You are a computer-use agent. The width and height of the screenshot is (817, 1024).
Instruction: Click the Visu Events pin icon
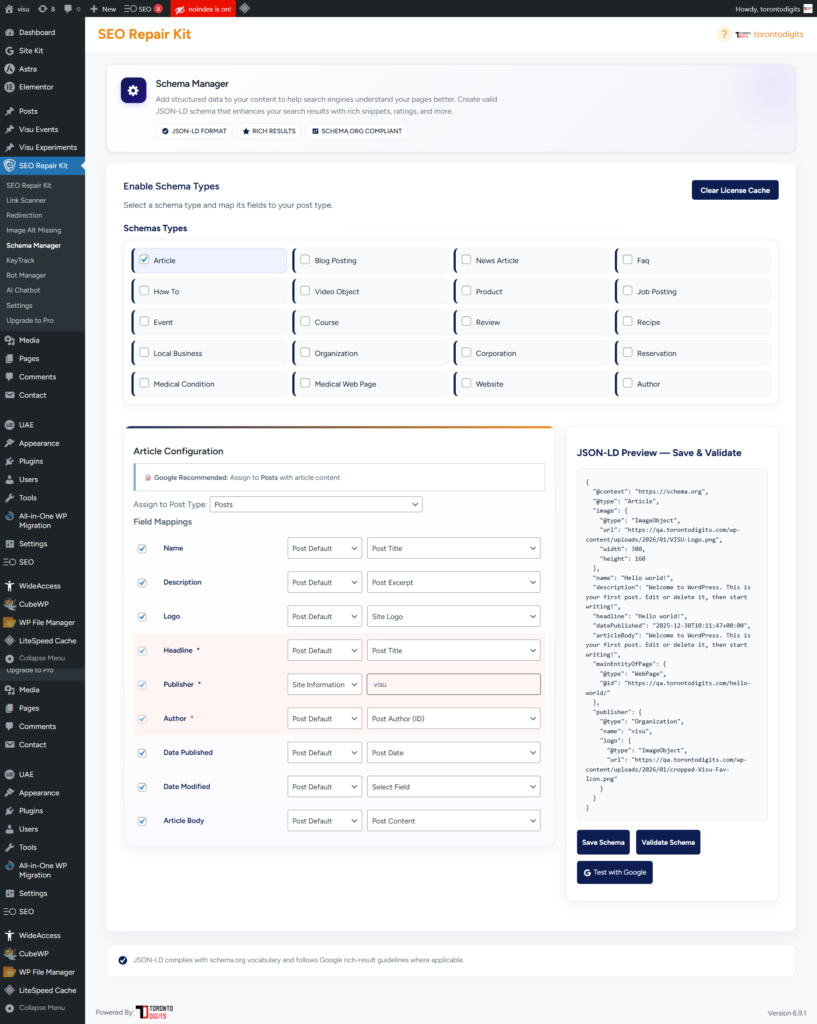pyautogui.click(x=9, y=130)
